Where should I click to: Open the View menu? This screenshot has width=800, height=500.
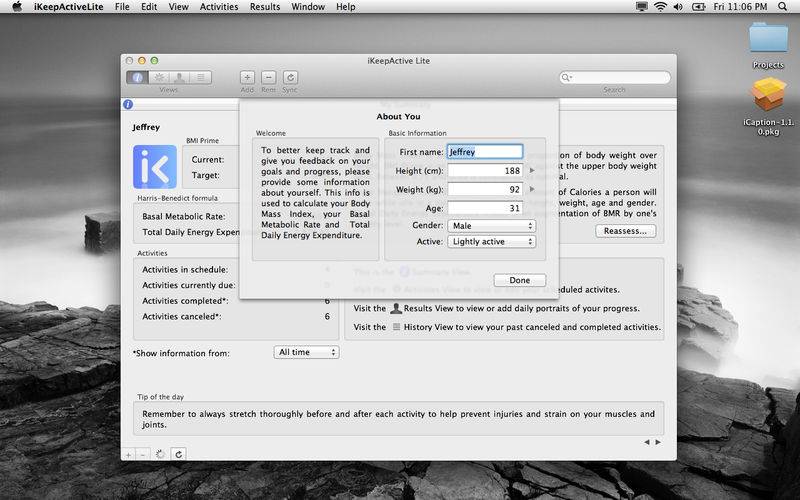pos(179,7)
